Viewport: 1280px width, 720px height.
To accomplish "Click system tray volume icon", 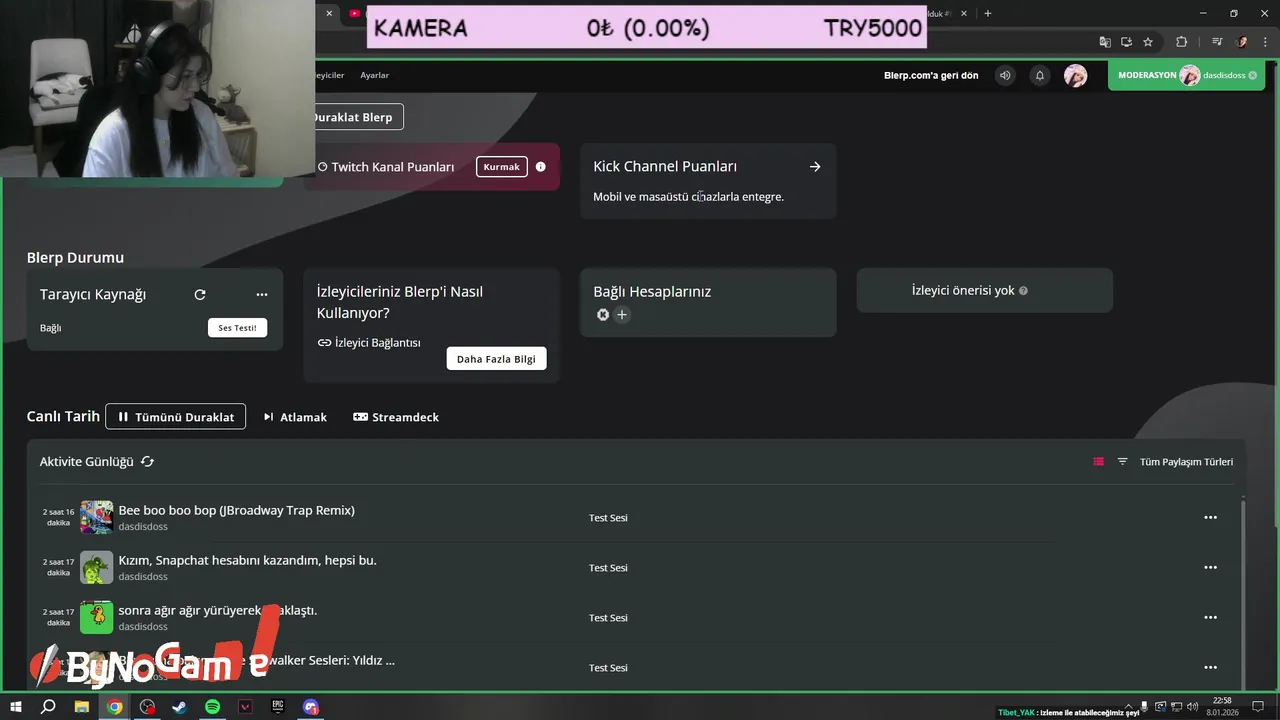I will tap(1192, 707).
